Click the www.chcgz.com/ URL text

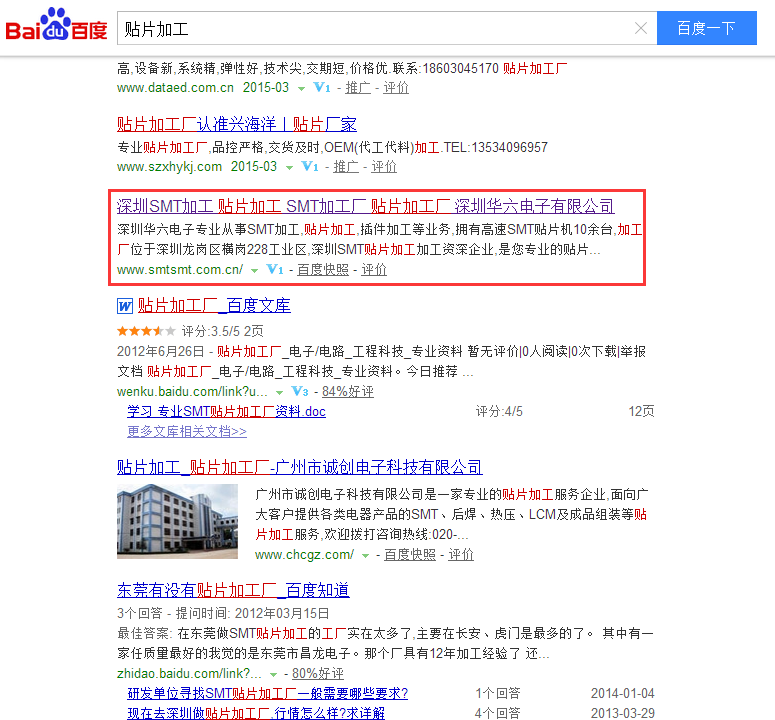point(304,555)
